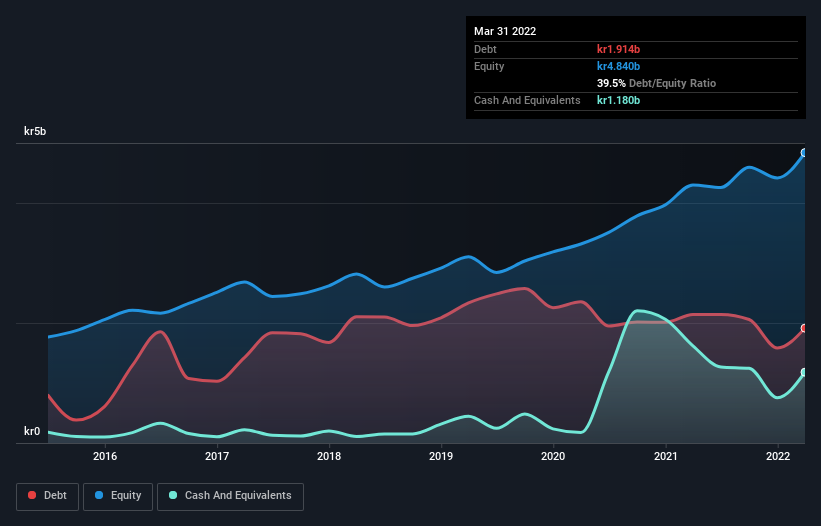The image size is (821, 526).
Task: Click the Mar 31 2022 tooltip date
Action: point(505,31)
